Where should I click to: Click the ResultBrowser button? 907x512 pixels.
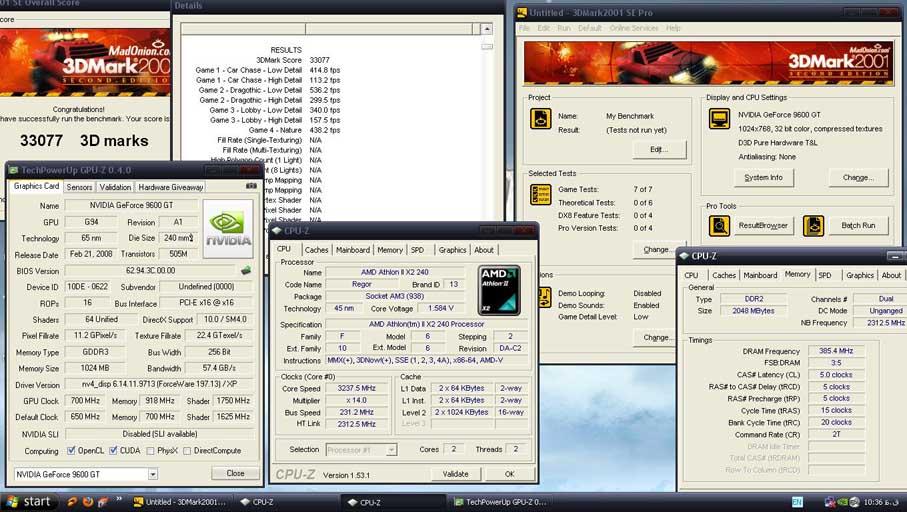pyautogui.click(x=763, y=226)
